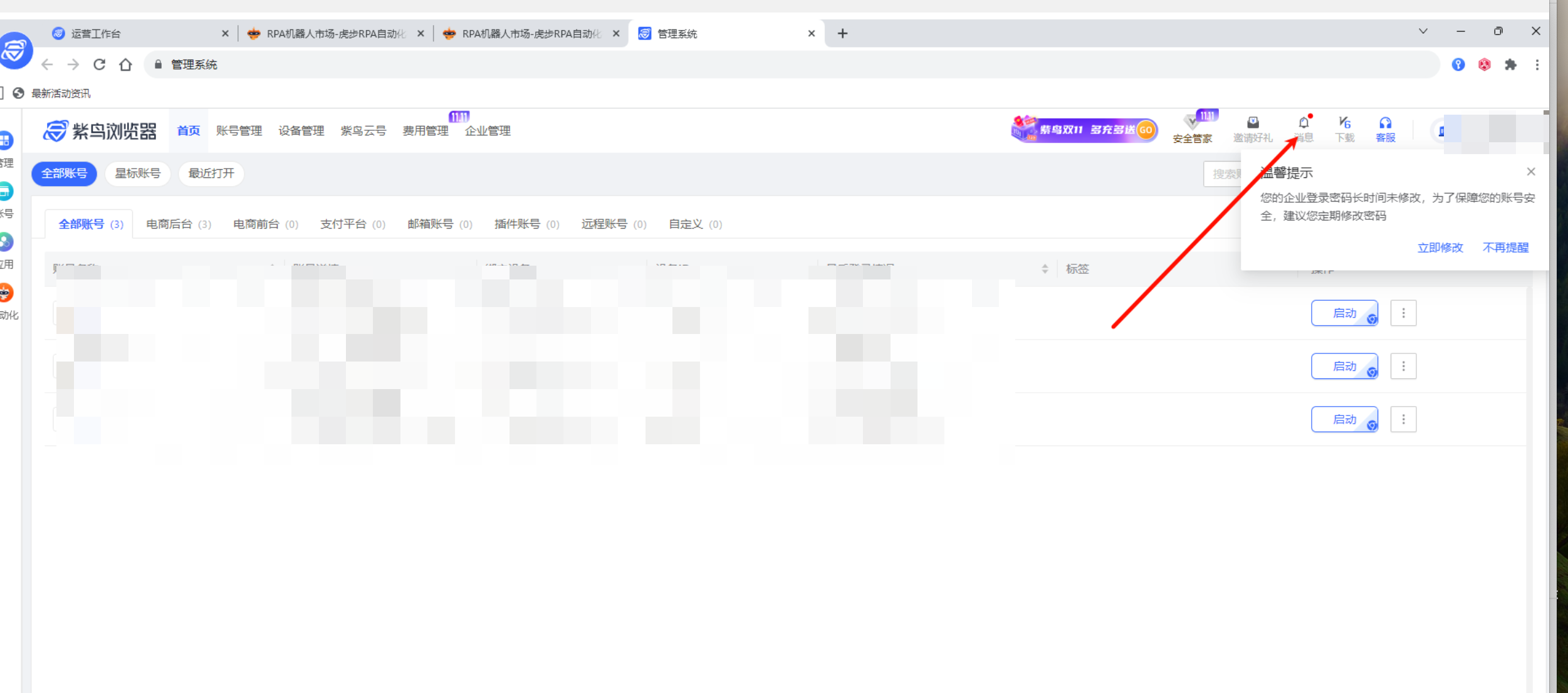Toggle sort arrows beside 标签 column

click(1045, 269)
